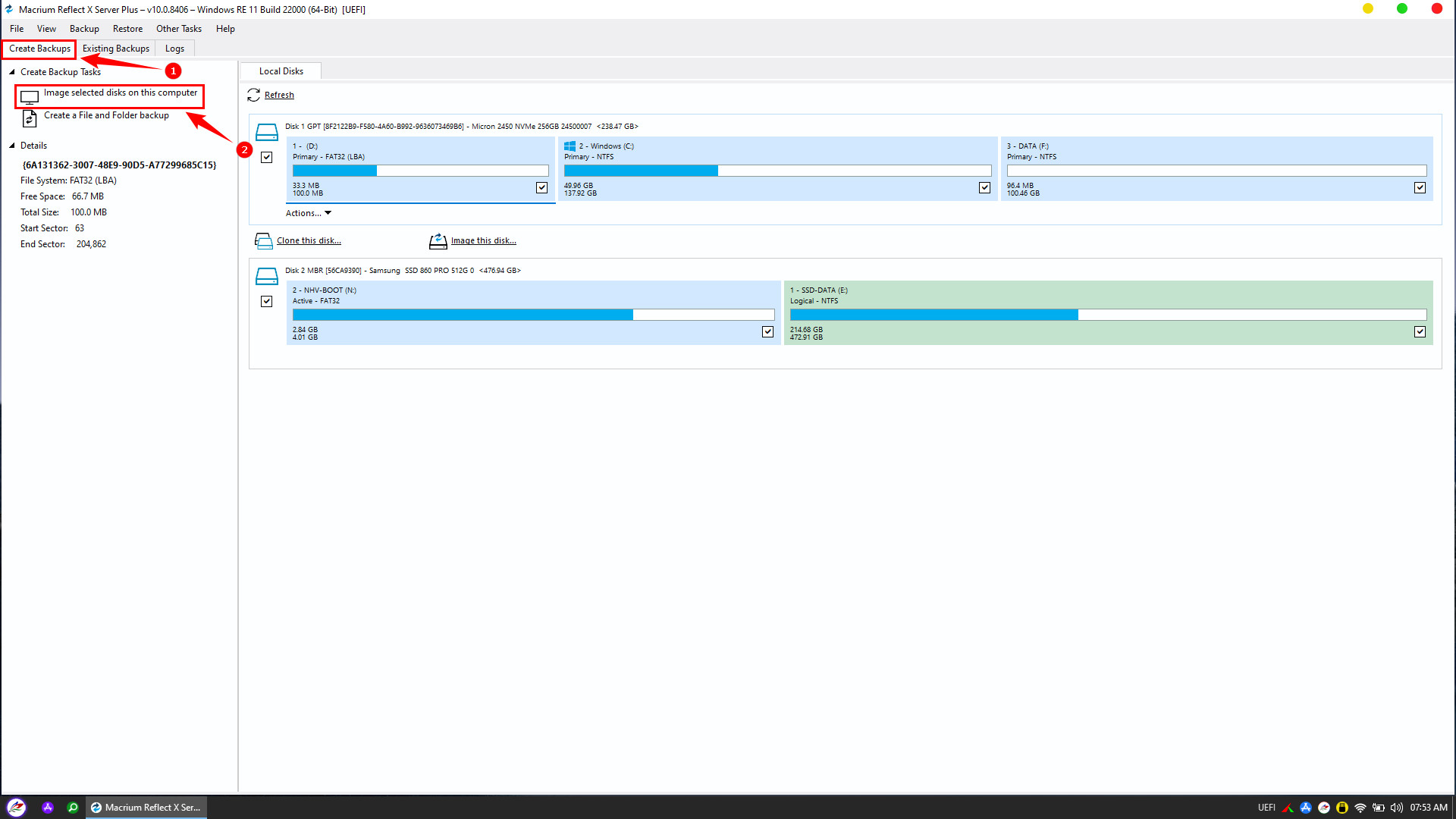
Task: Click the Clone this disk icon
Action: (263, 241)
